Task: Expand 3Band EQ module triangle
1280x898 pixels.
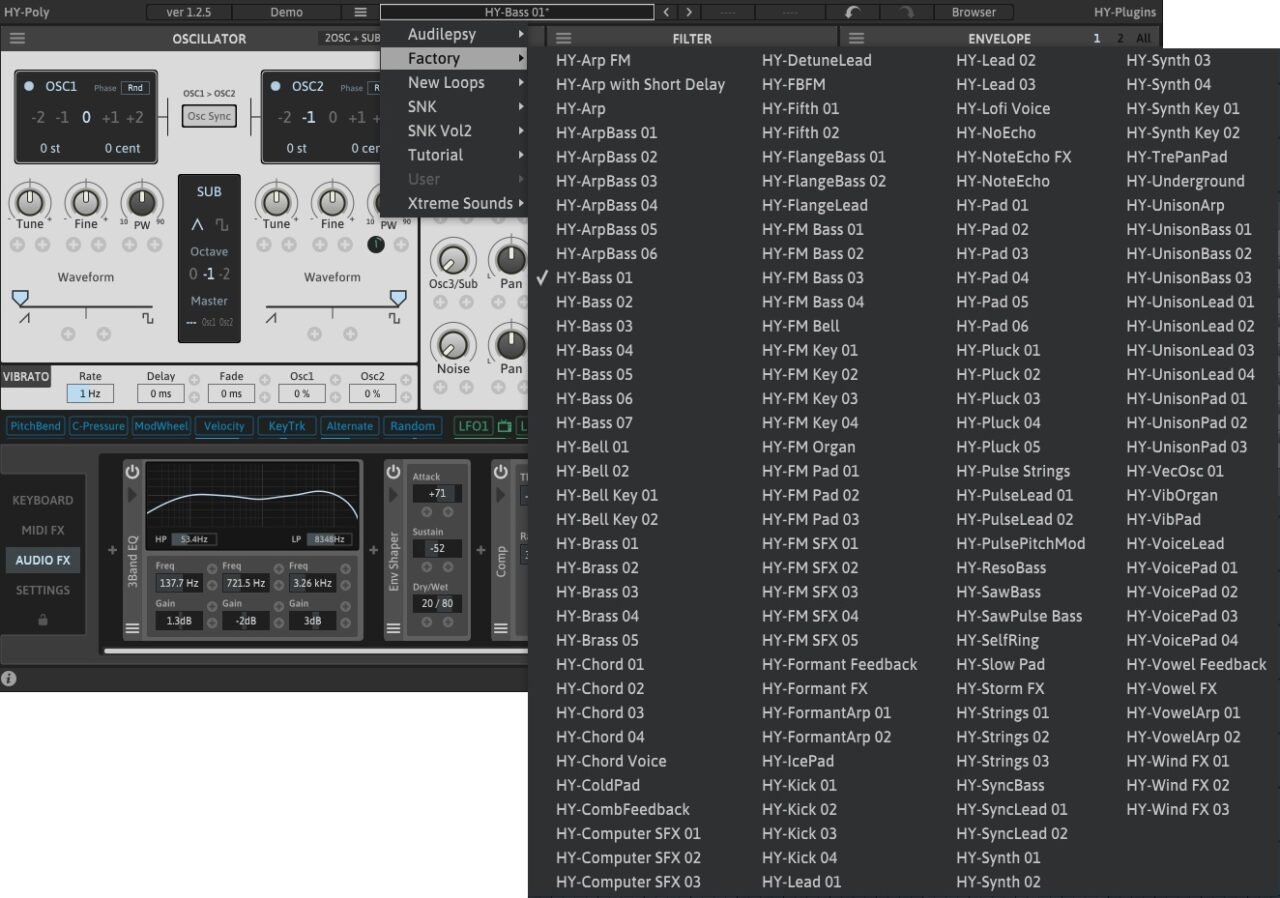Action: tap(132, 497)
